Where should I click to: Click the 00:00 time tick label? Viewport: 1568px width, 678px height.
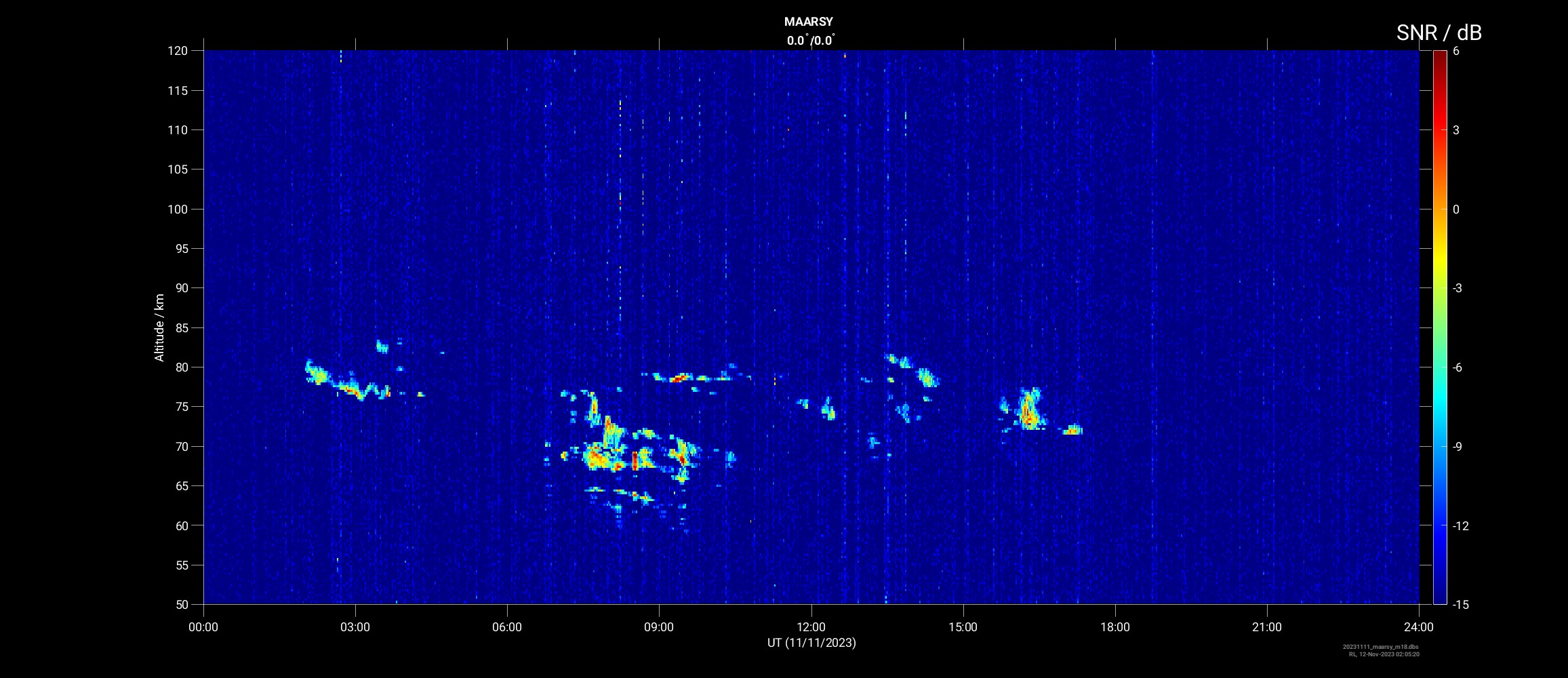pos(203,627)
